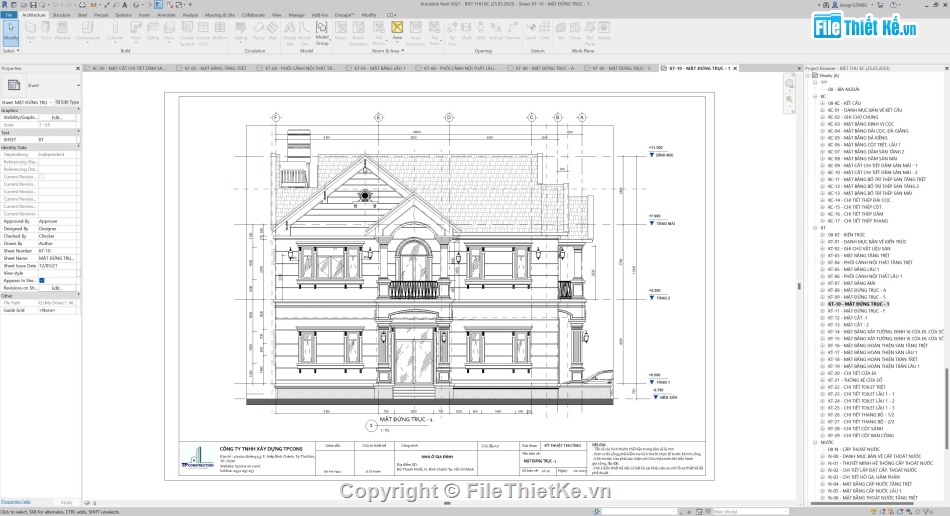This screenshot has width=950, height=516.
Task: Open the Properties help link
Action: tap(16, 501)
